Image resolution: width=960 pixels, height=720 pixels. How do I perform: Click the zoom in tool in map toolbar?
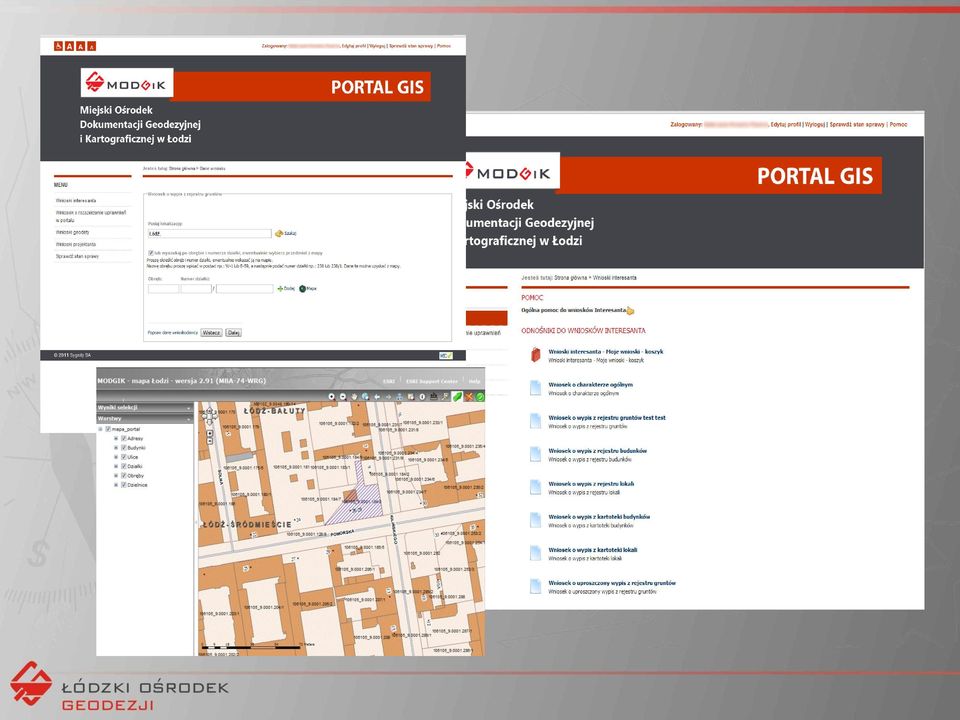pyautogui.click(x=331, y=397)
